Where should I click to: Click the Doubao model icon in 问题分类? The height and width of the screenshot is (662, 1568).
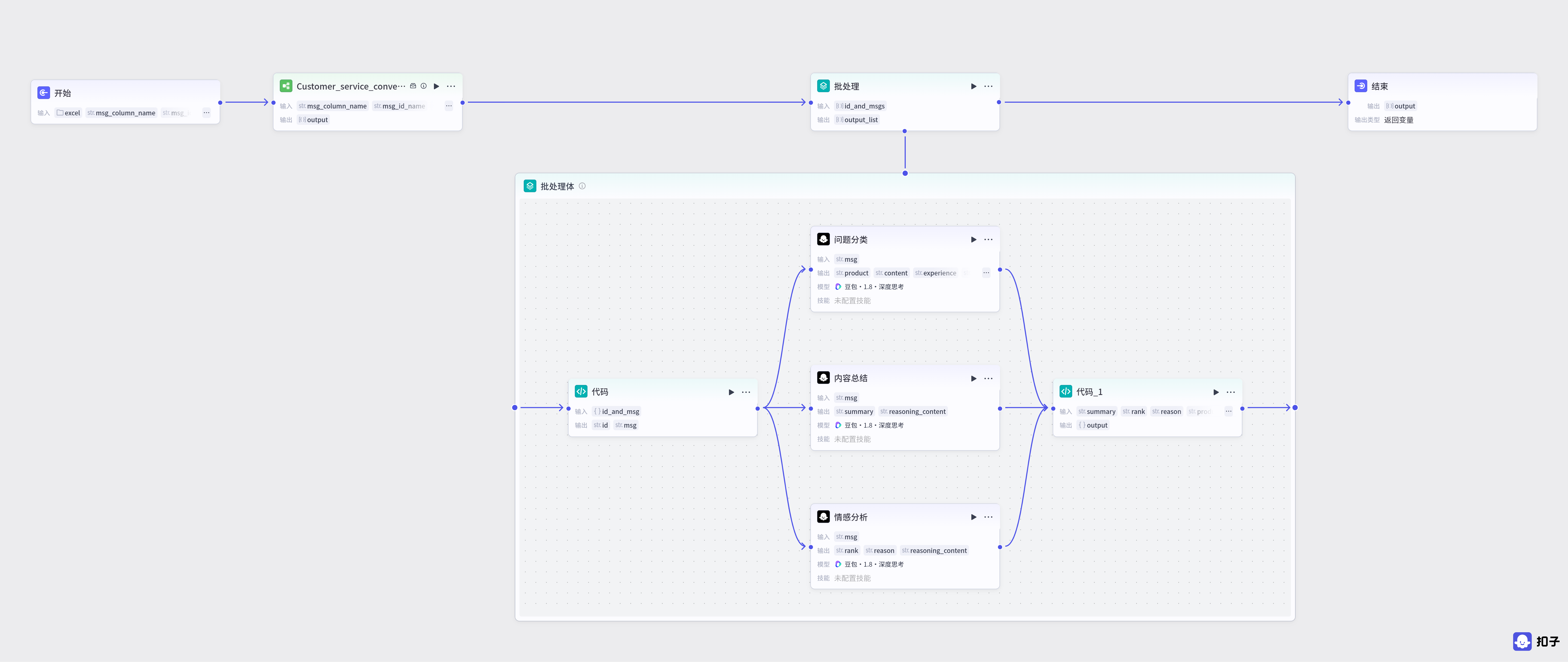point(838,286)
